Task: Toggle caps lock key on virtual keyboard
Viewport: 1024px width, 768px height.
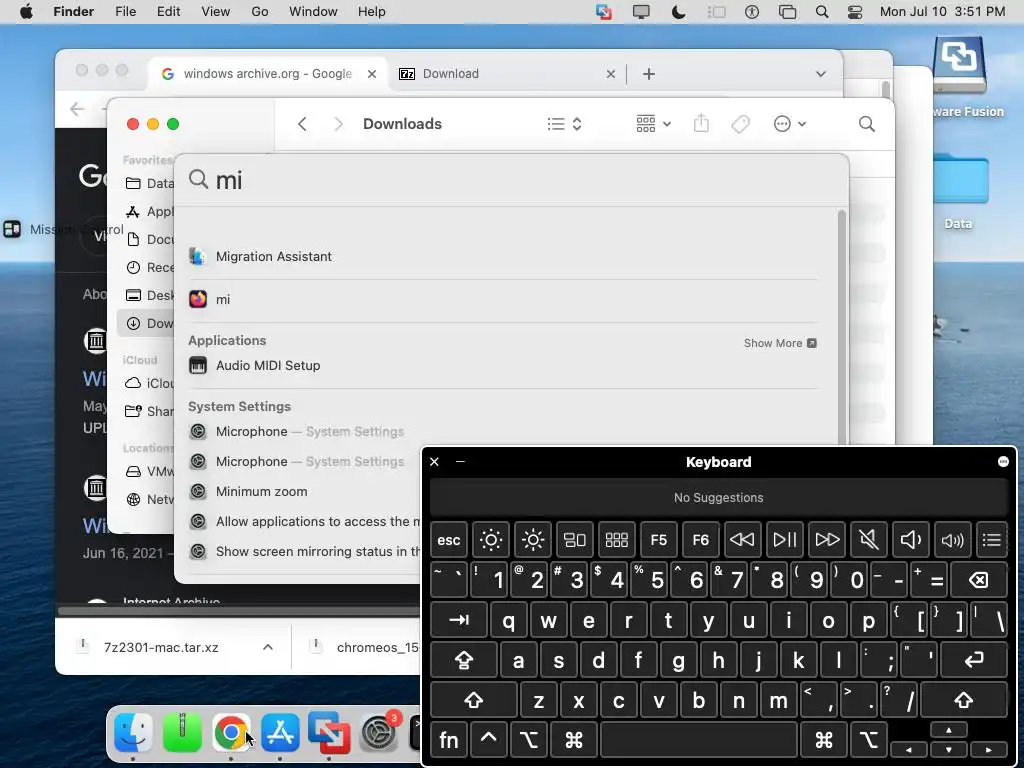Action: click(x=464, y=660)
